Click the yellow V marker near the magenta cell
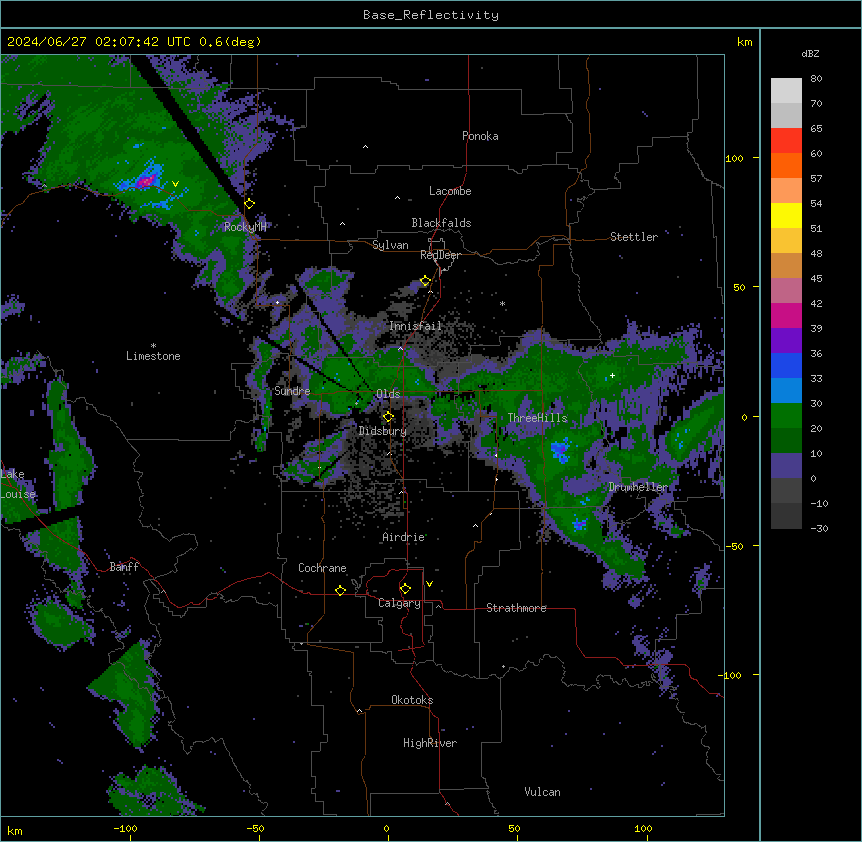This screenshot has width=862, height=842. point(175,184)
